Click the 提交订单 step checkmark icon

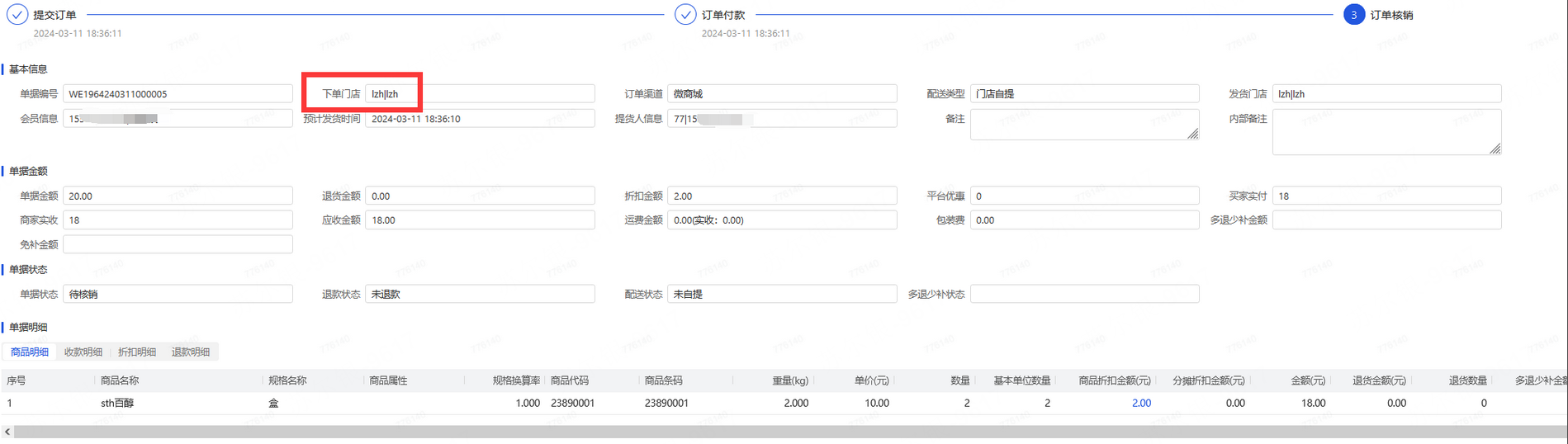17,15
